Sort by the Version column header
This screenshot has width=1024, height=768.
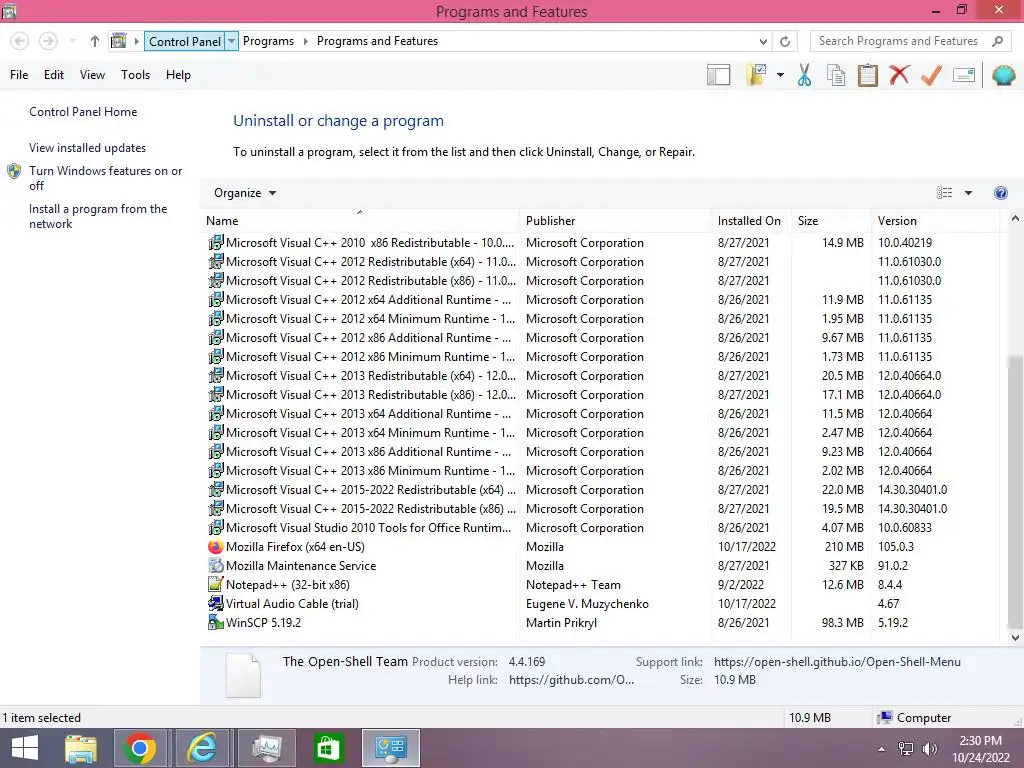pos(936,221)
